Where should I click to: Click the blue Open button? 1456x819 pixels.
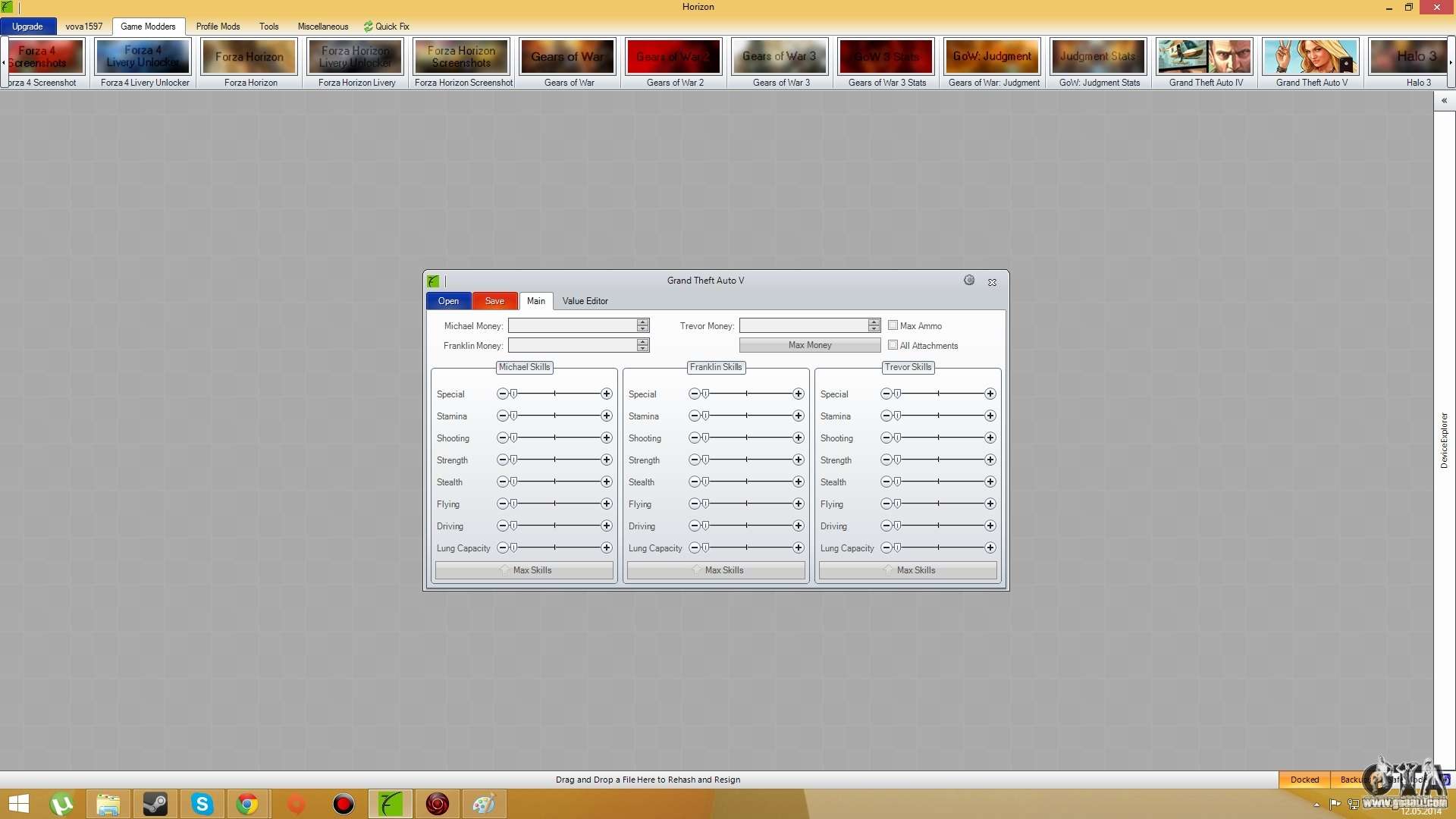click(448, 301)
